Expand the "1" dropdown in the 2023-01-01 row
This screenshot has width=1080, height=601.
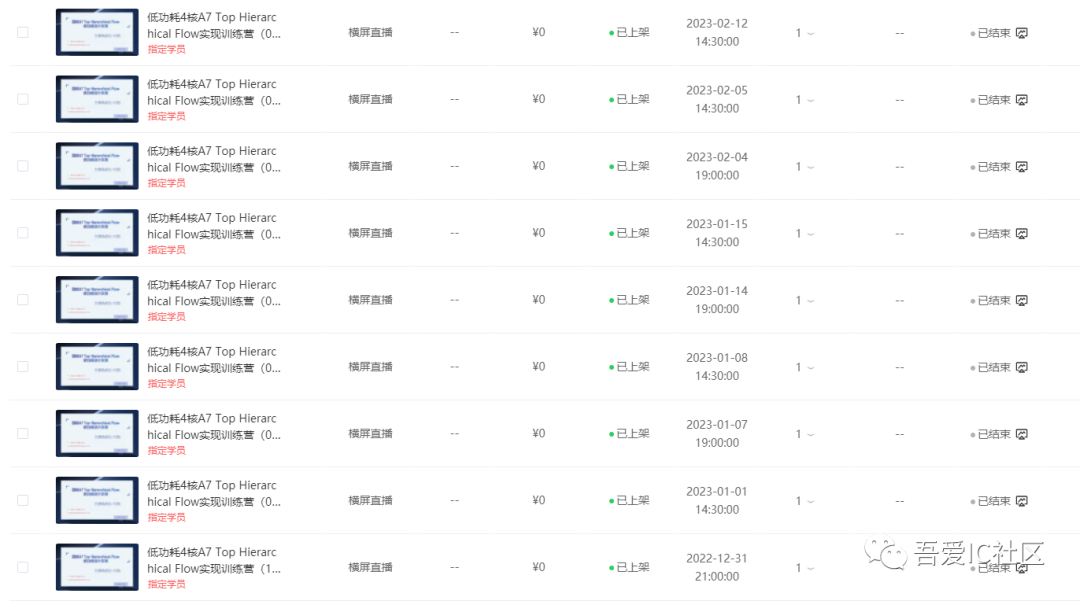pos(804,501)
